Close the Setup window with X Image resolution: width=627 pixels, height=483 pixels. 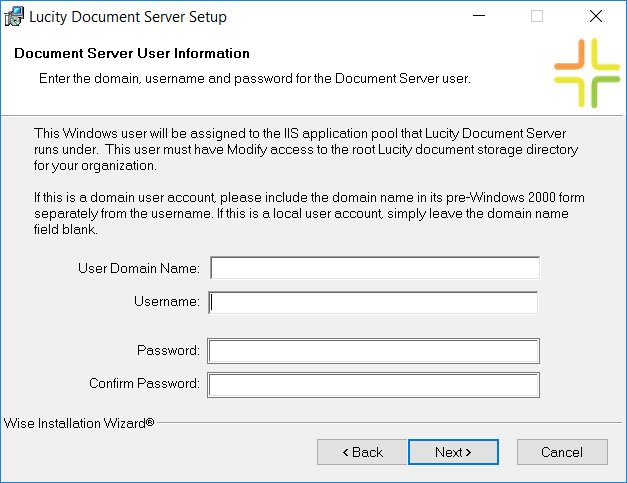coord(595,16)
